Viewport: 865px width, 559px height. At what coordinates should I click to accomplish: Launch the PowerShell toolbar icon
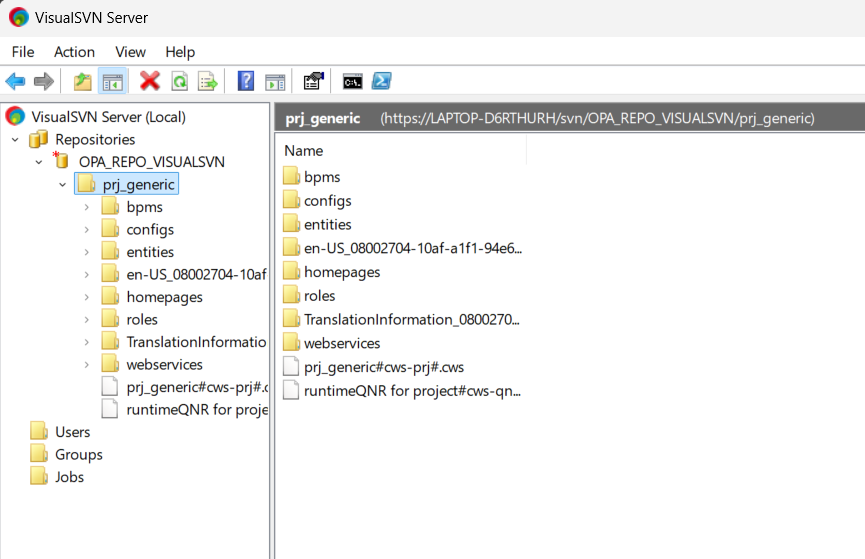(382, 81)
